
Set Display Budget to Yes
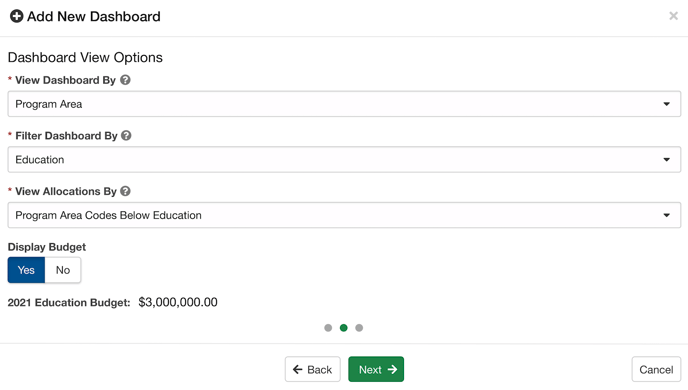pos(26,270)
